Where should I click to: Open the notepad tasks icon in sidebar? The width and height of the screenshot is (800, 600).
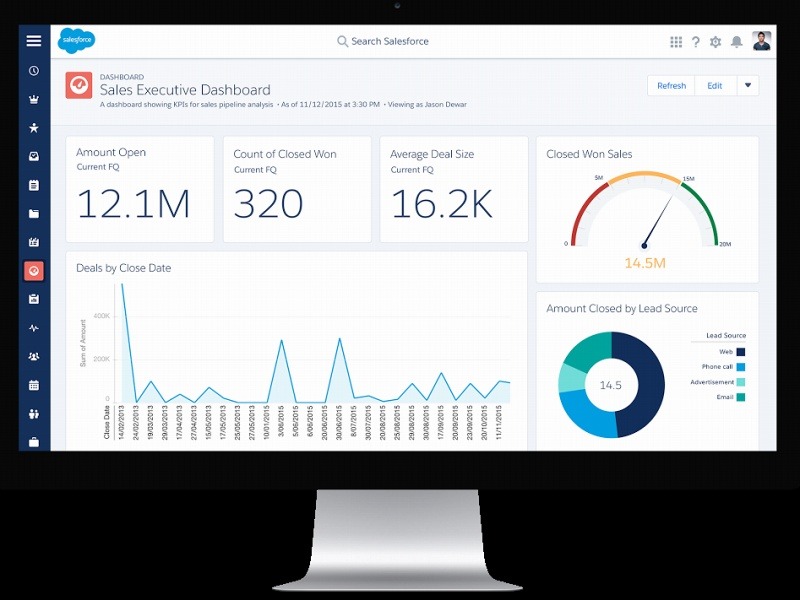coord(34,185)
